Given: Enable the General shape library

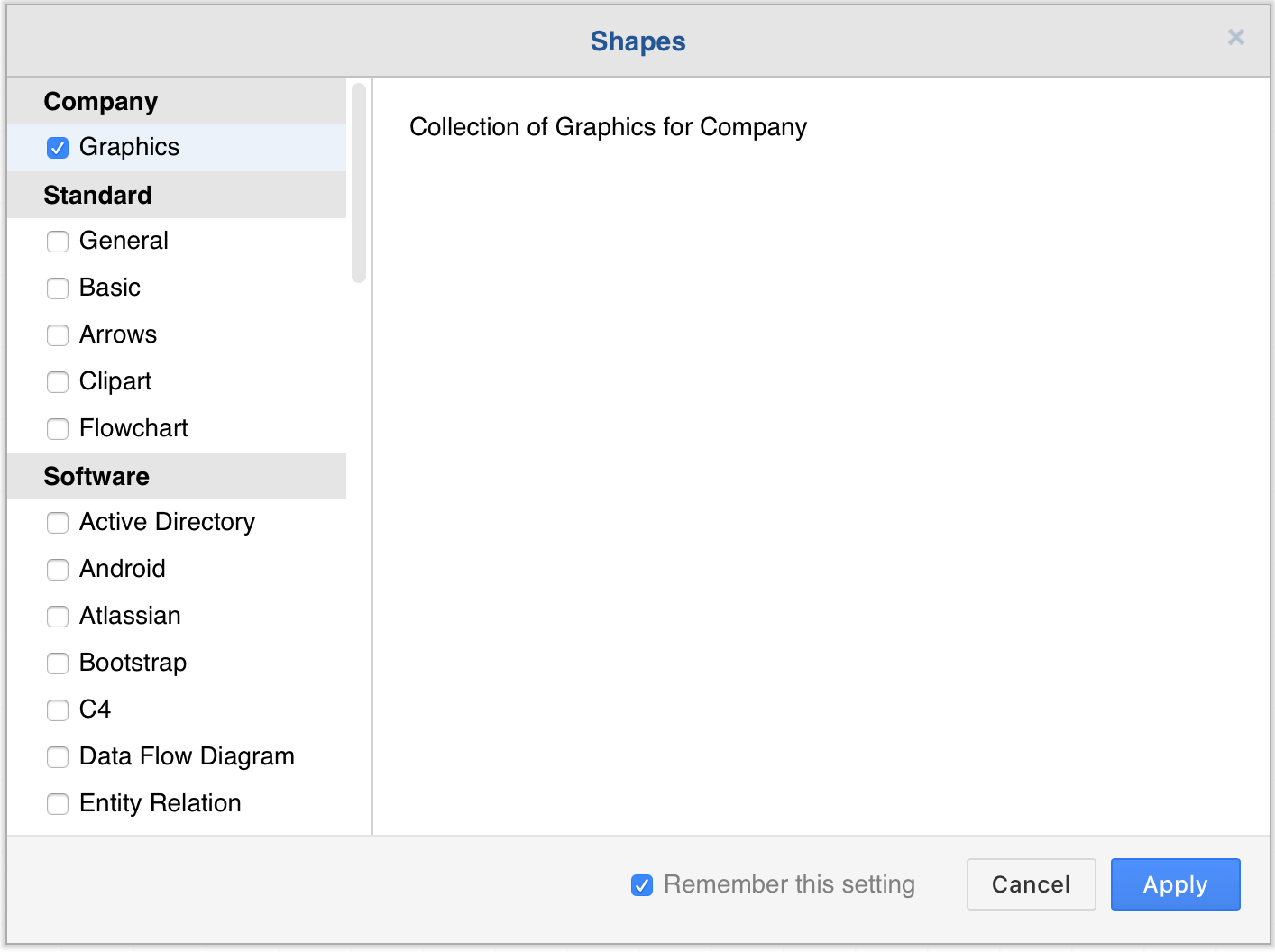Looking at the screenshot, I should point(58,241).
